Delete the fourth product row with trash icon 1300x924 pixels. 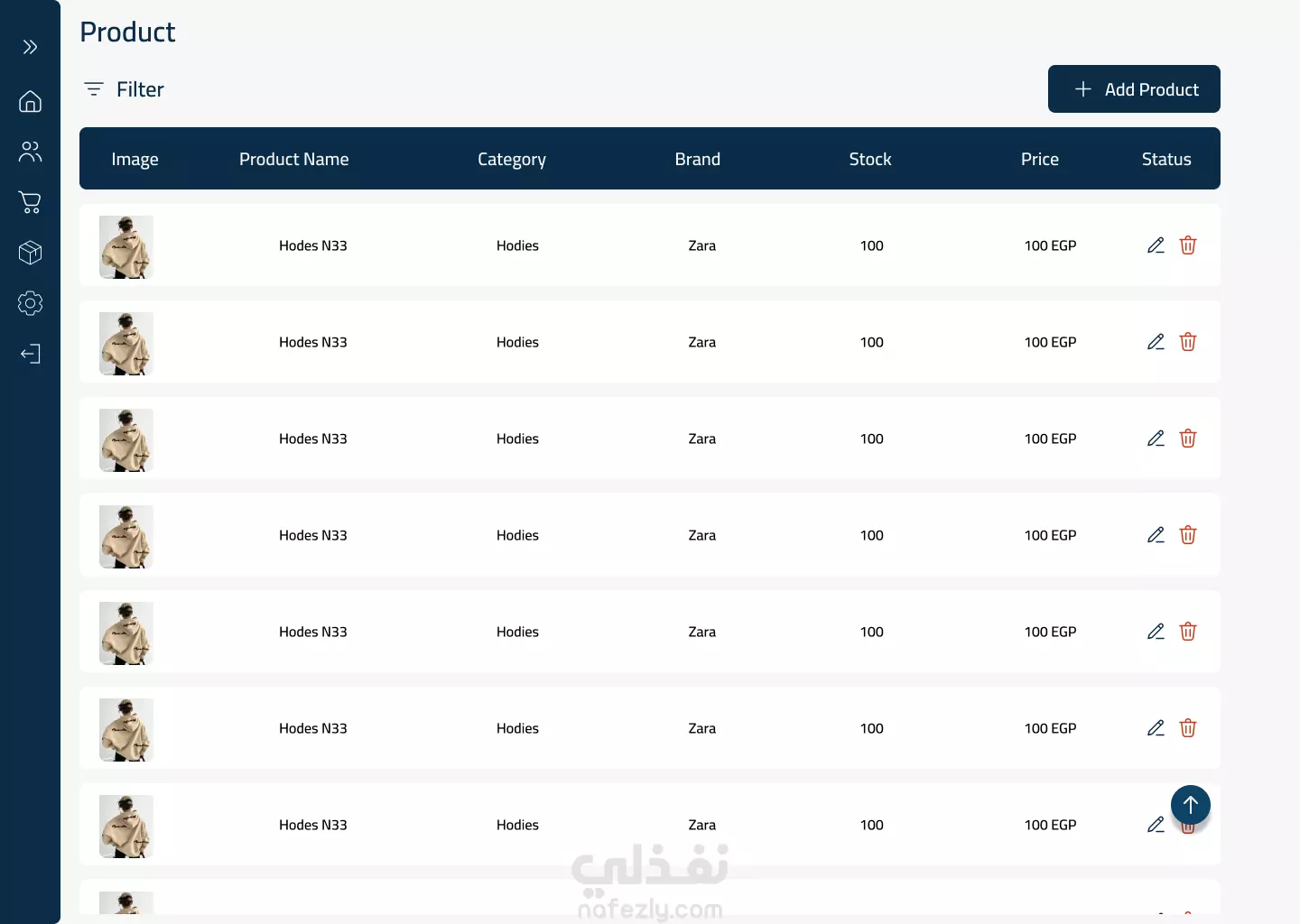coord(1188,535)
